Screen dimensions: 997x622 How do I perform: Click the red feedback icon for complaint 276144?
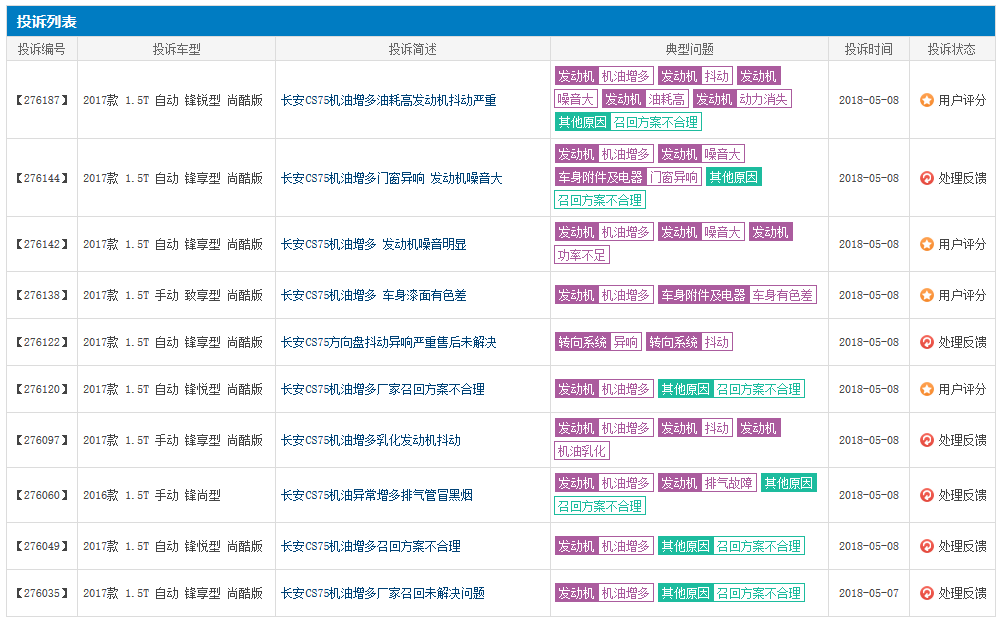pyautogui.click(x=926, y=178)
